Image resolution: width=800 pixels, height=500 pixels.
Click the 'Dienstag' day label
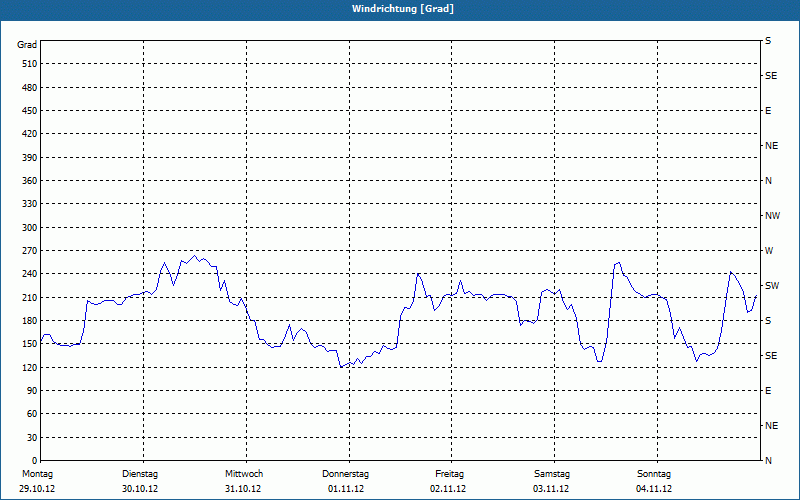(x=140, y=474)
